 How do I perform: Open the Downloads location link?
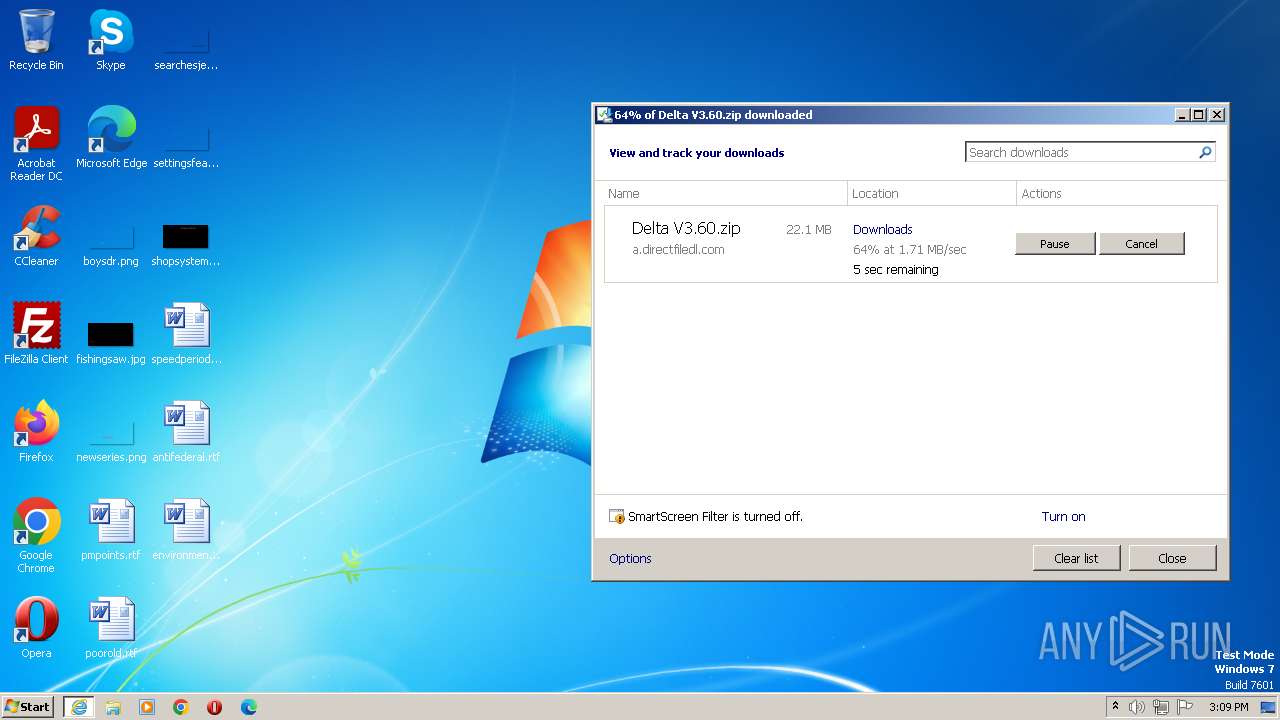882,230
